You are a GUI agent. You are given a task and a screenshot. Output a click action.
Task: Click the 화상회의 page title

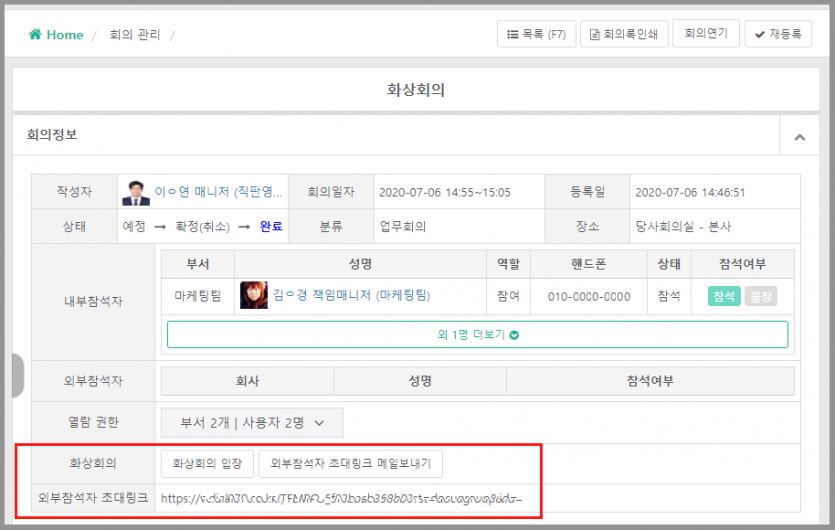pos(416,89)
